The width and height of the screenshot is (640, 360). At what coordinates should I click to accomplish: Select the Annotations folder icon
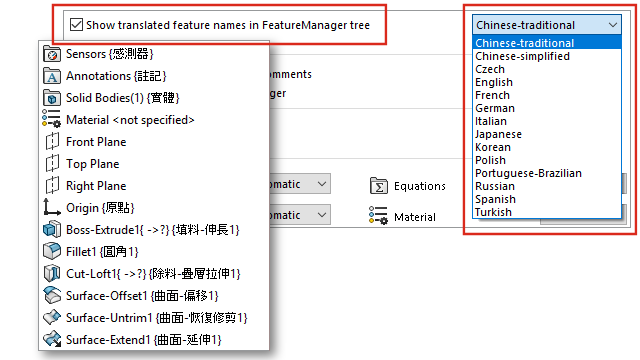[52, 76]
